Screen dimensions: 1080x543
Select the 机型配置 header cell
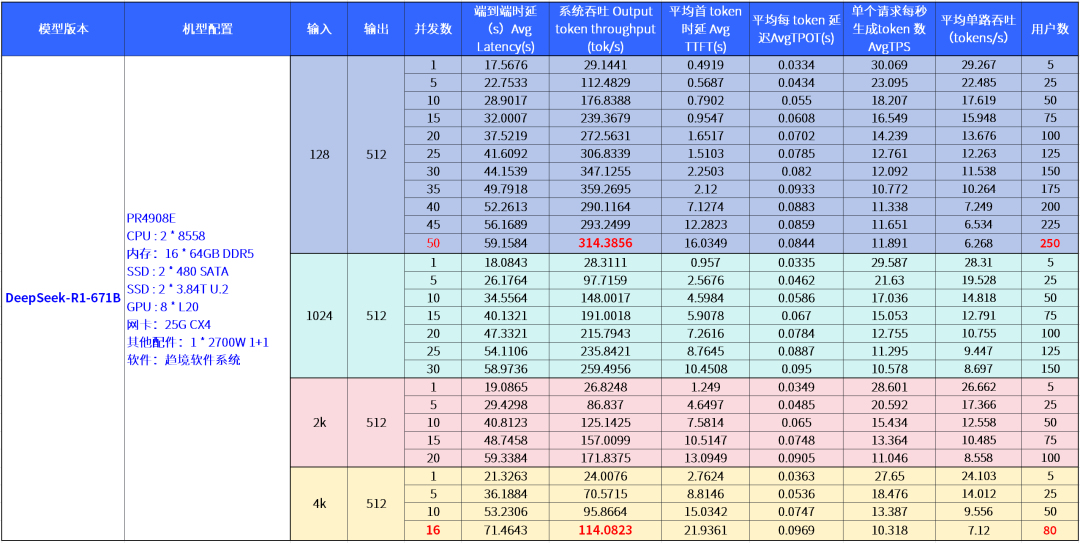coord(208,29)
